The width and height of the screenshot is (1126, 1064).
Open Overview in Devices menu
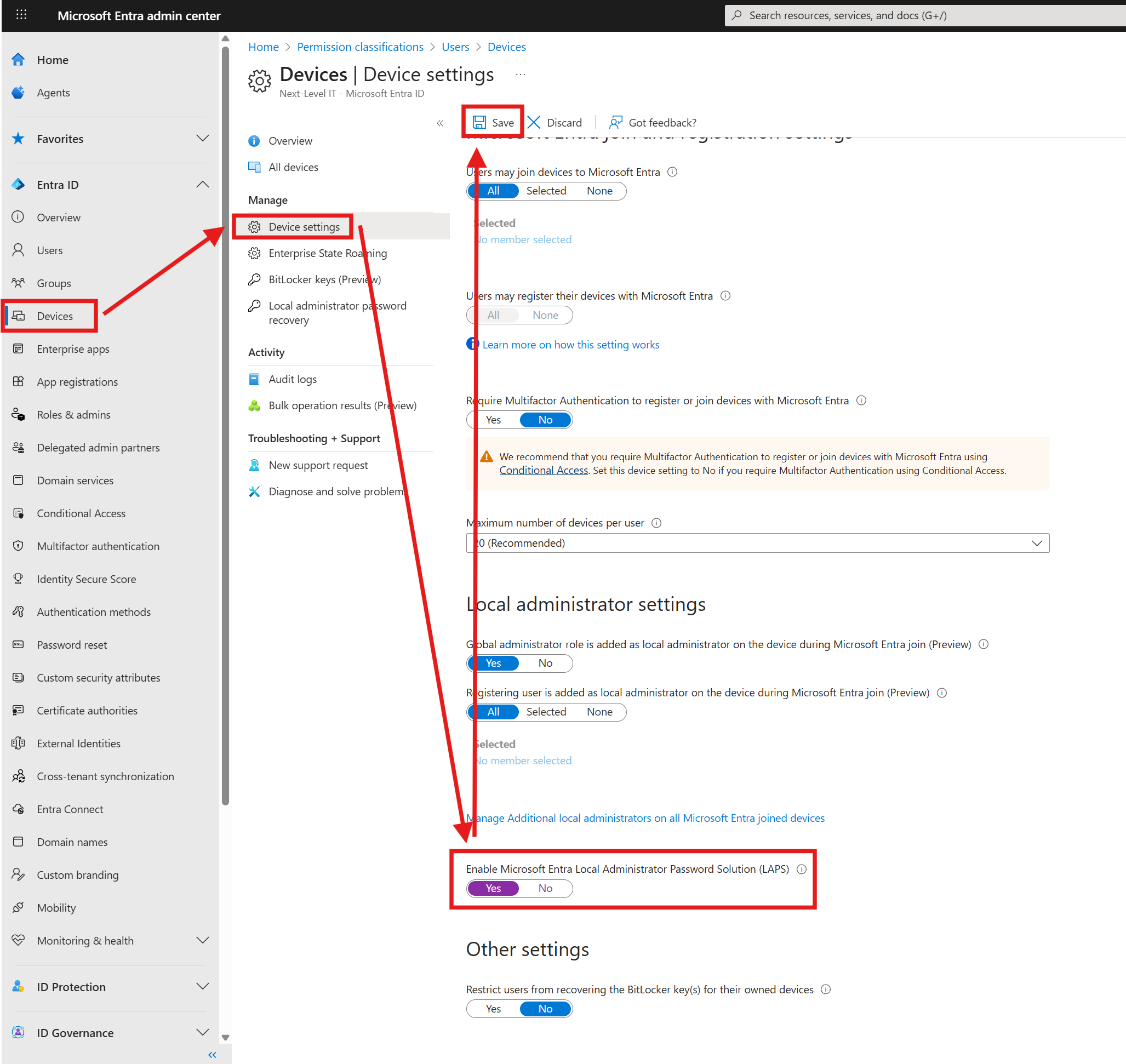[x=290, y=141]
